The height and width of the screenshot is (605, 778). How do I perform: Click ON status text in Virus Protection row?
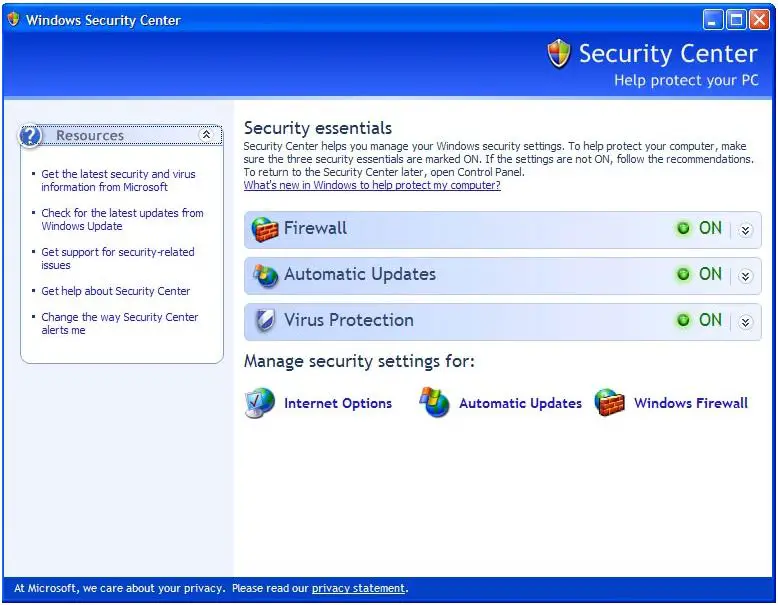710,320
